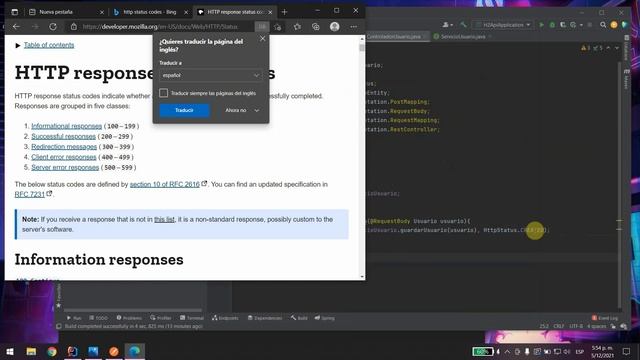Click the IntelliJ Debug bug icon

(x=552, y=25)
